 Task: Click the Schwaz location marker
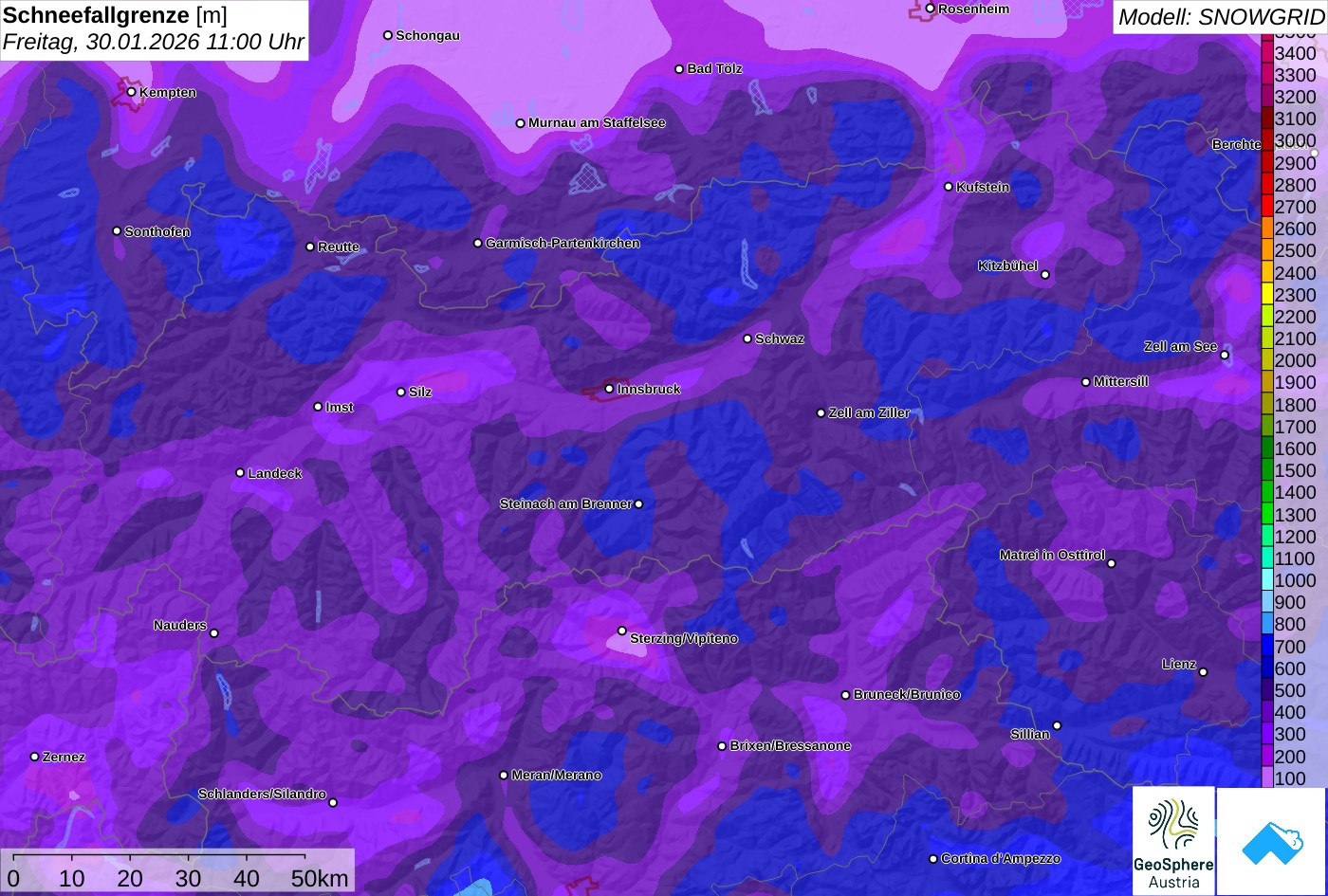(x=747, y=338)
